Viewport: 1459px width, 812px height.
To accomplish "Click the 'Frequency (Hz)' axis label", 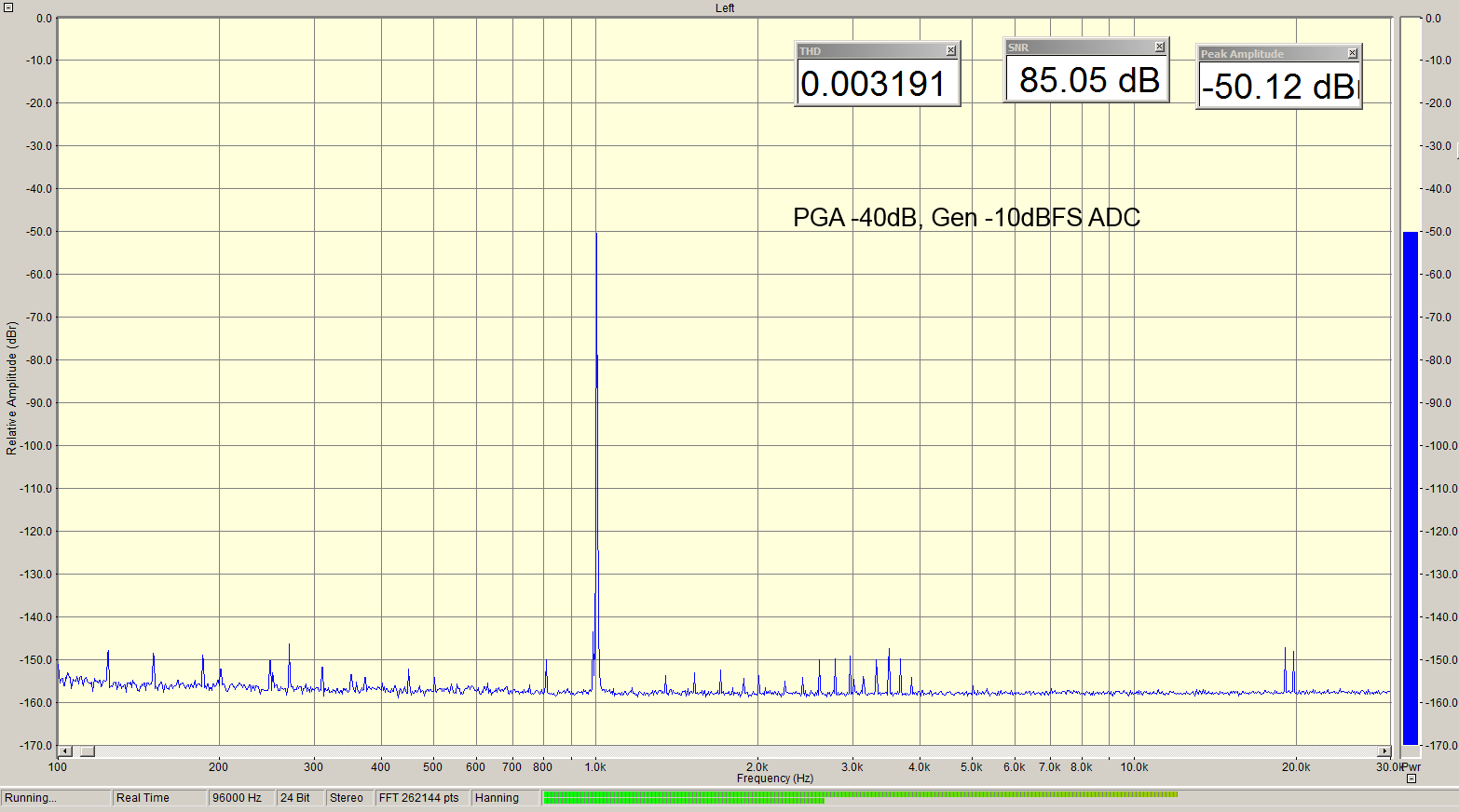I will pos(775,778).
